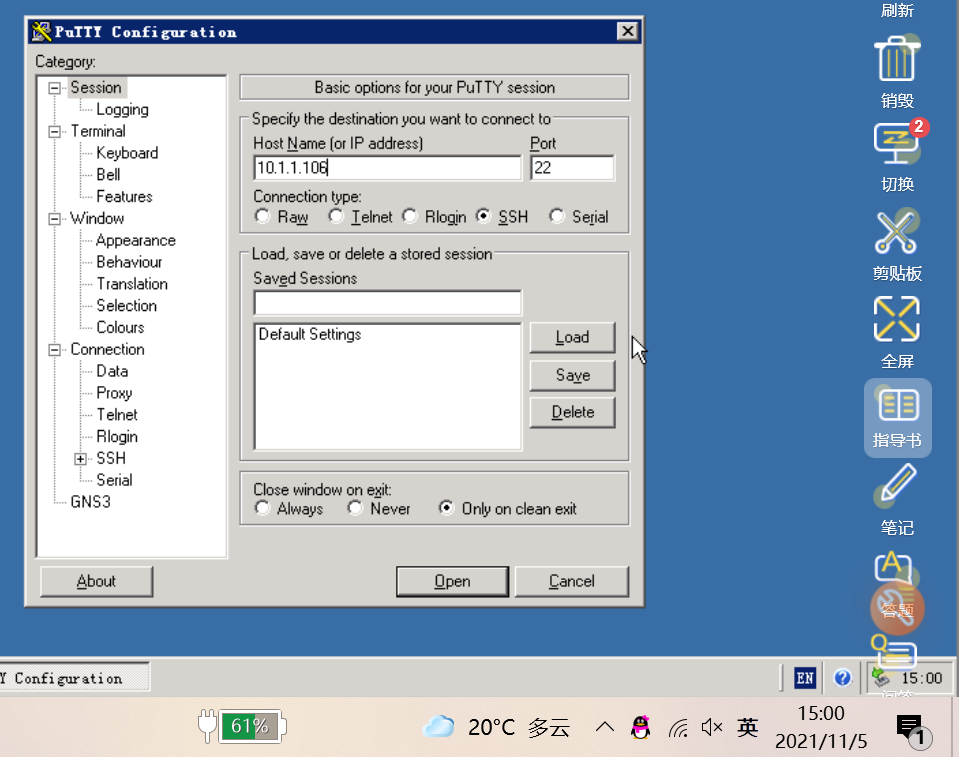The height and width of the screenshot is (757, 959).
Task: Open the Selection category
Action: click(x=127, y=305)
